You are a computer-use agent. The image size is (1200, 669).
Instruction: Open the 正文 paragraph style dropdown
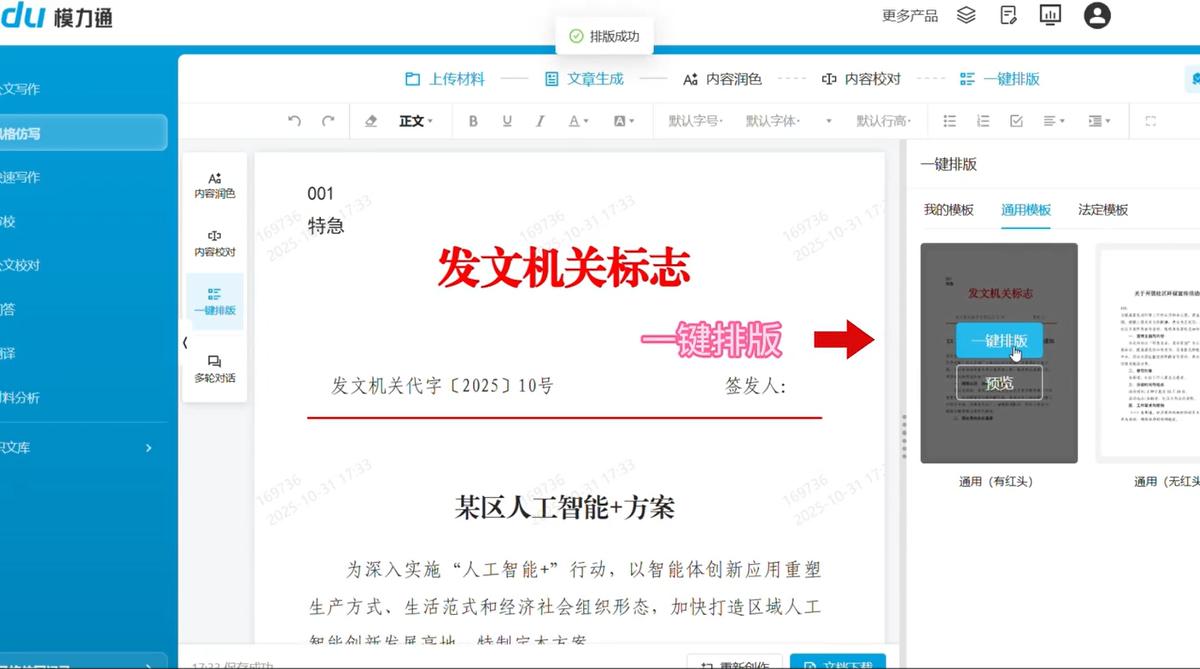[x=415, y=121]
